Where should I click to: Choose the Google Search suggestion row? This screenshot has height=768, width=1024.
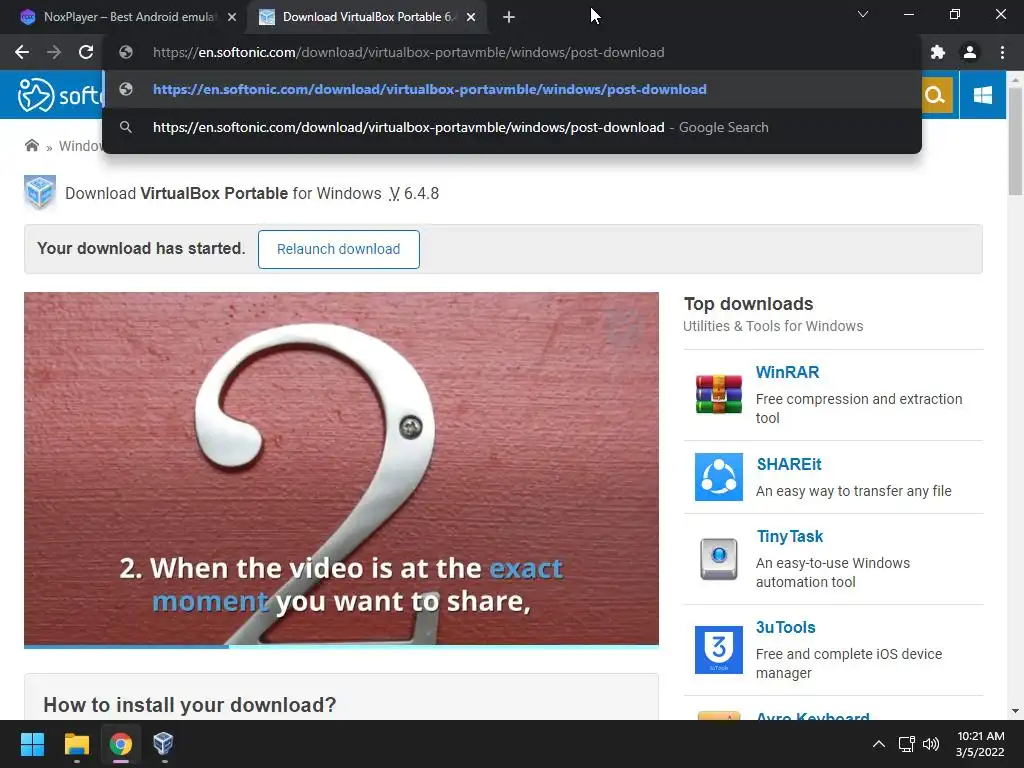(512, 127)
